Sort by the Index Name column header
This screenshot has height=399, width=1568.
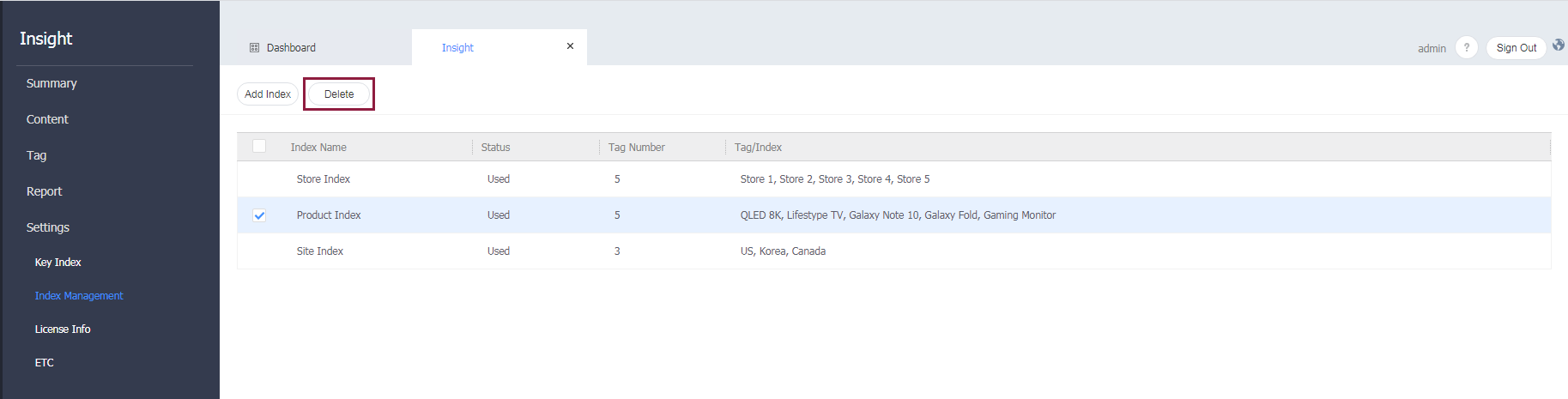(318, 148)
